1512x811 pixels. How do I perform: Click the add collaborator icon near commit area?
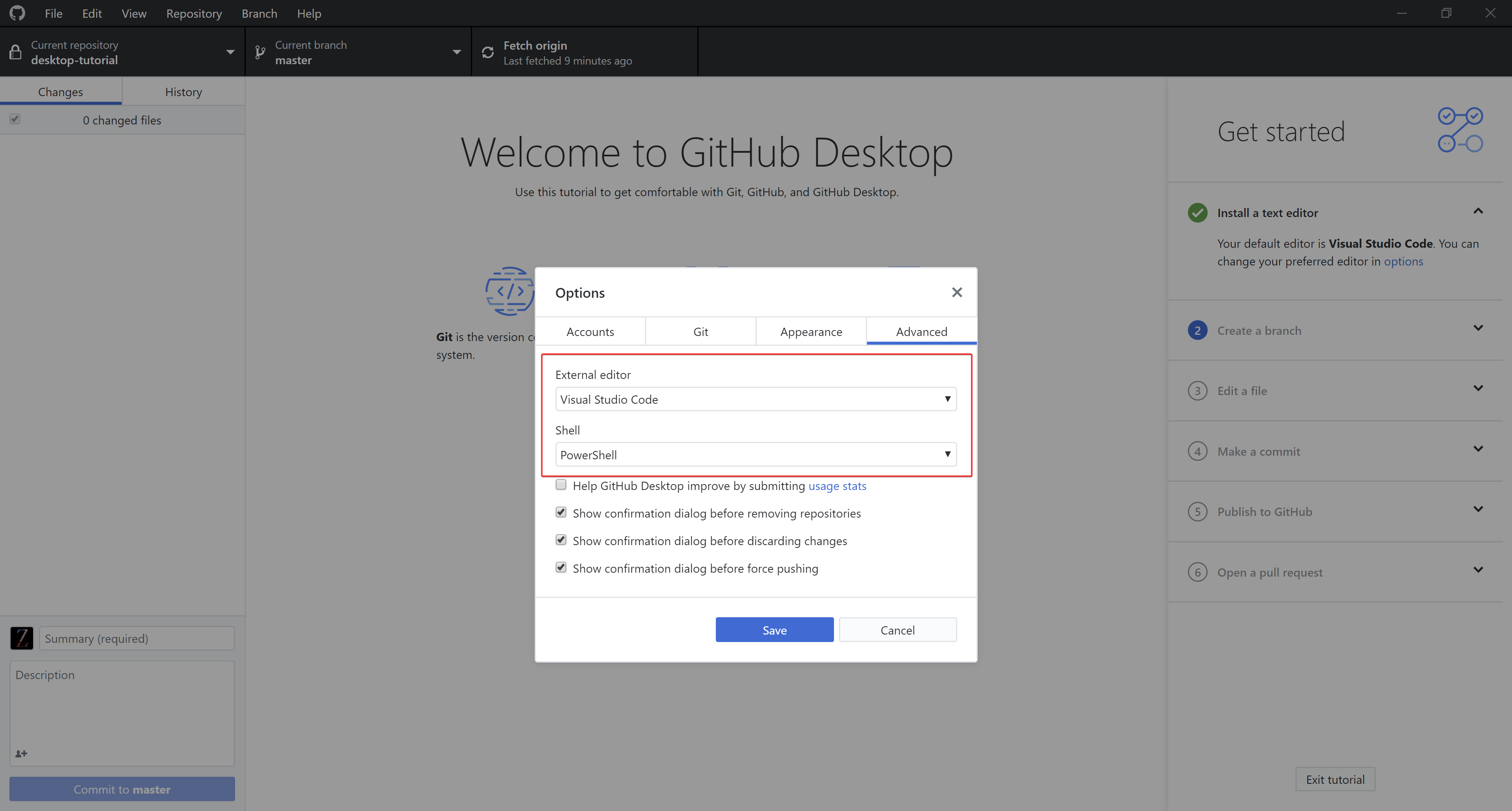(21, 753)
